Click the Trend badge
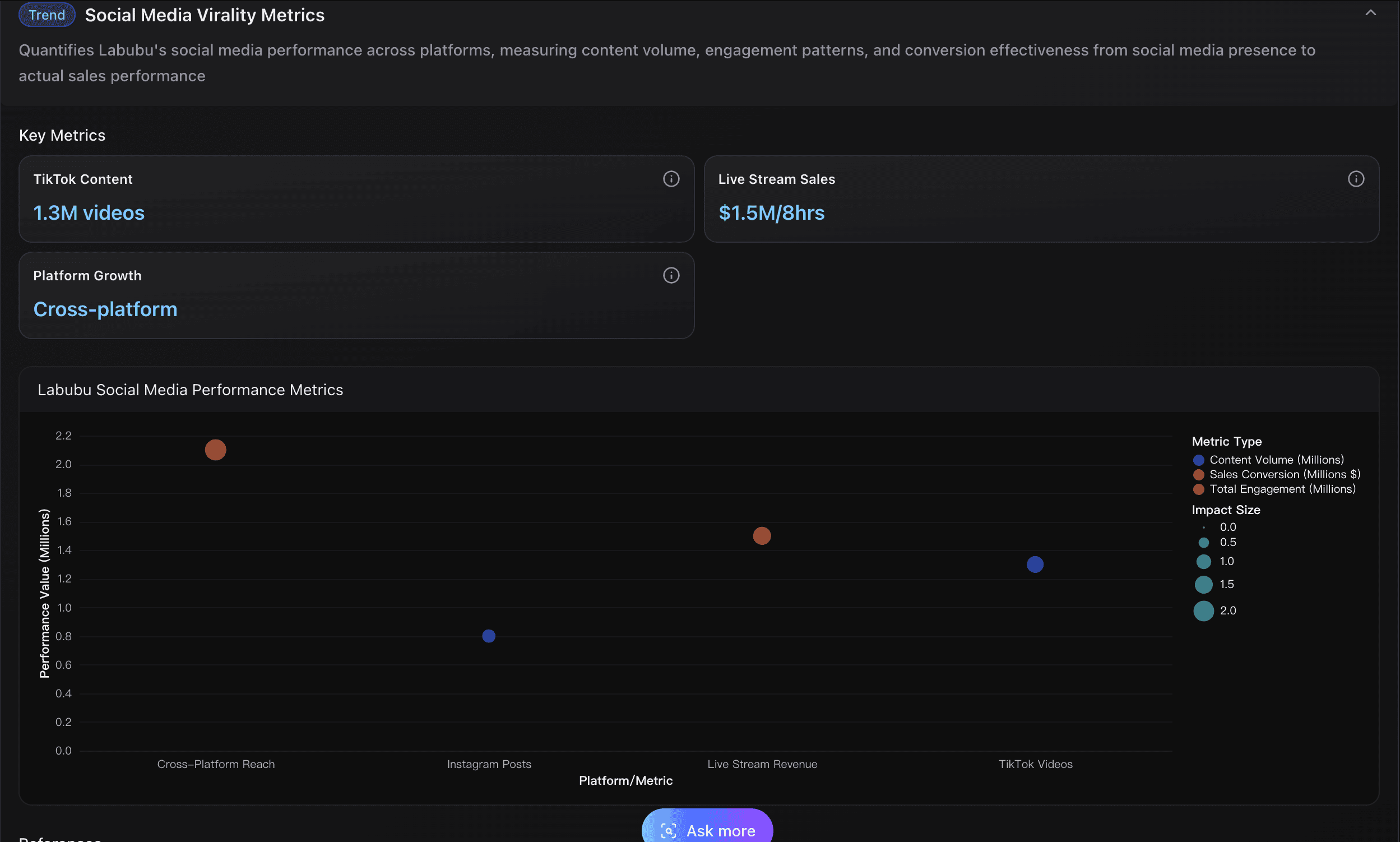 click(x=47, y=15)
